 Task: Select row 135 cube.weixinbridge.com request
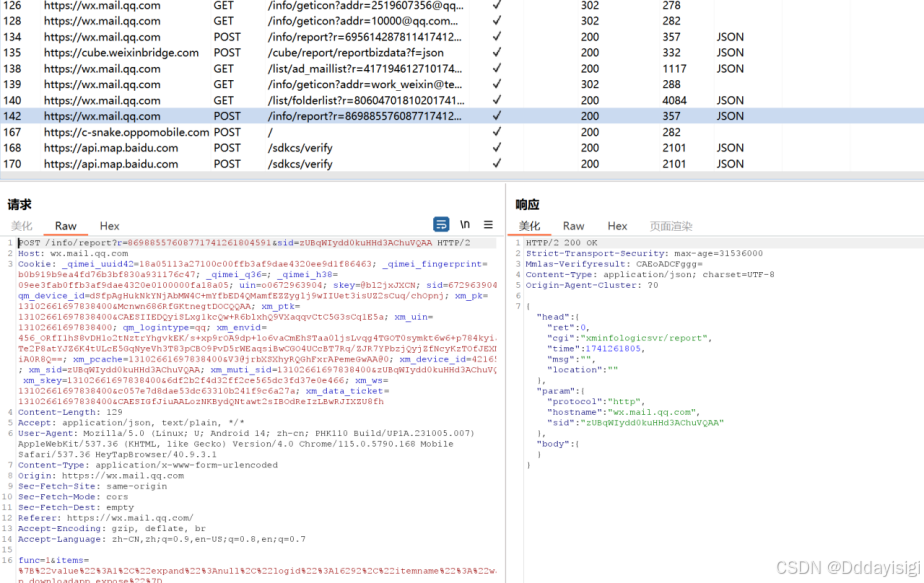coord(462,52)
